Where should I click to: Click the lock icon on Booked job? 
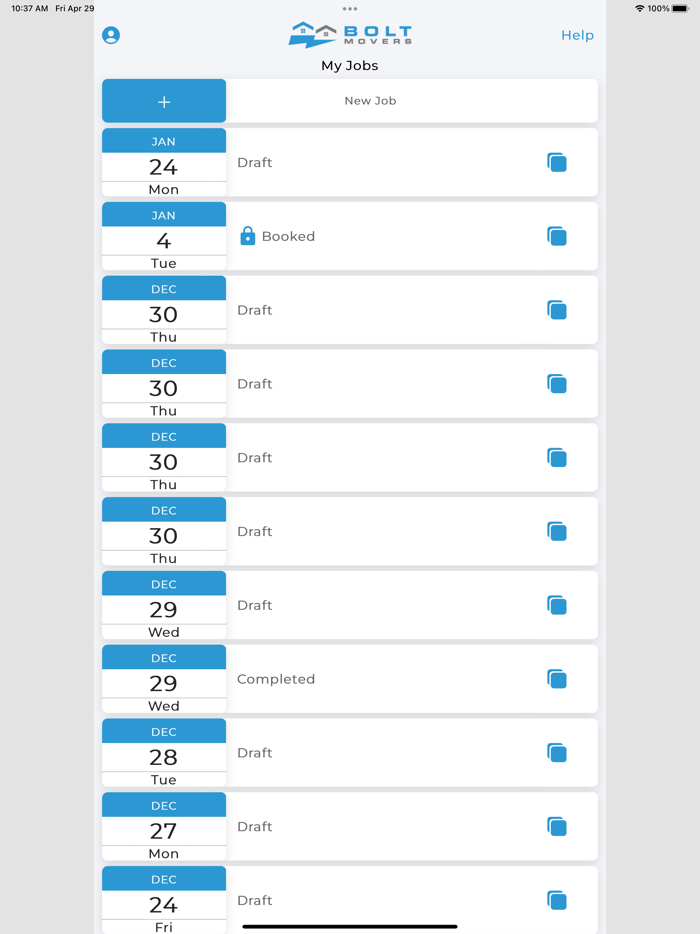point(248,236)
